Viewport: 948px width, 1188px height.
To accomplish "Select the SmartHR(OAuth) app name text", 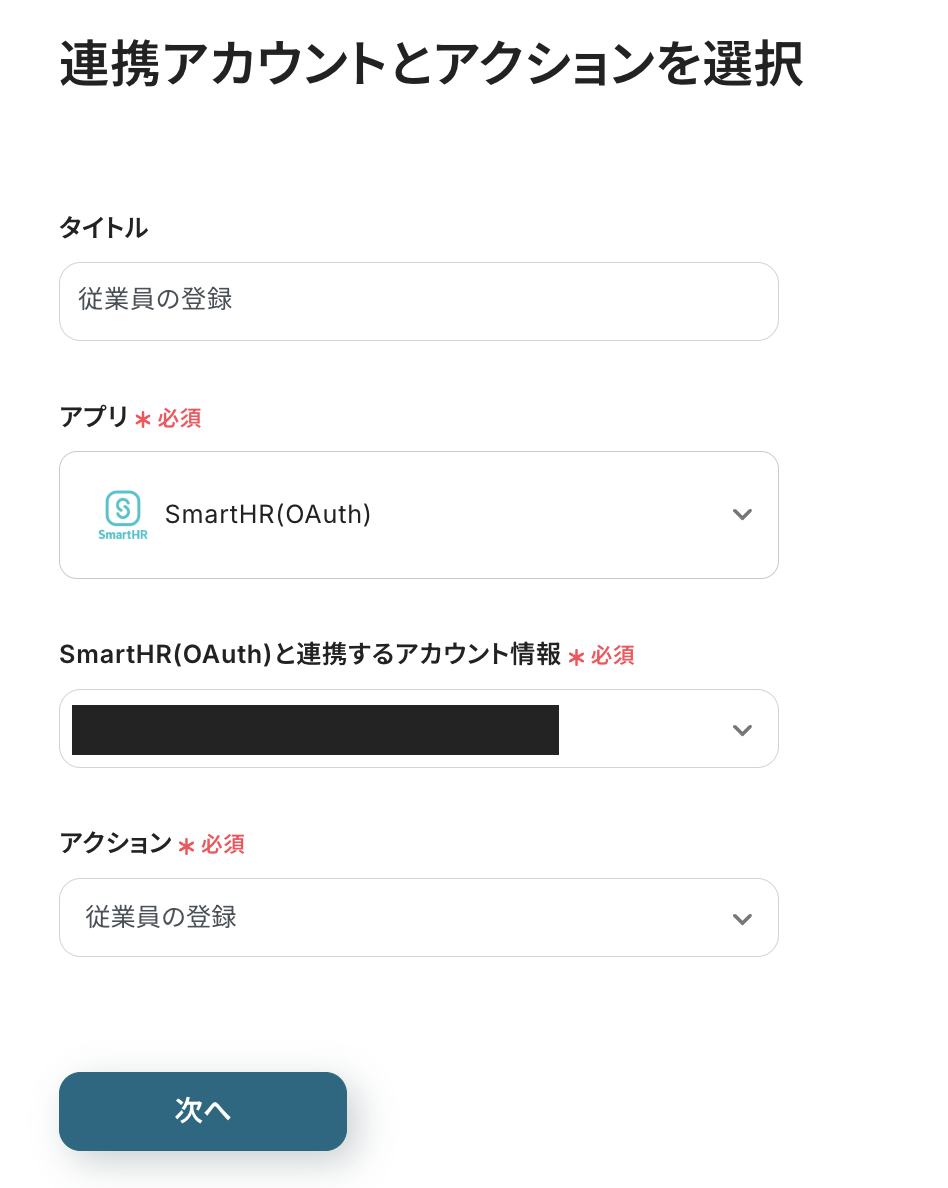I will (268, 514).
